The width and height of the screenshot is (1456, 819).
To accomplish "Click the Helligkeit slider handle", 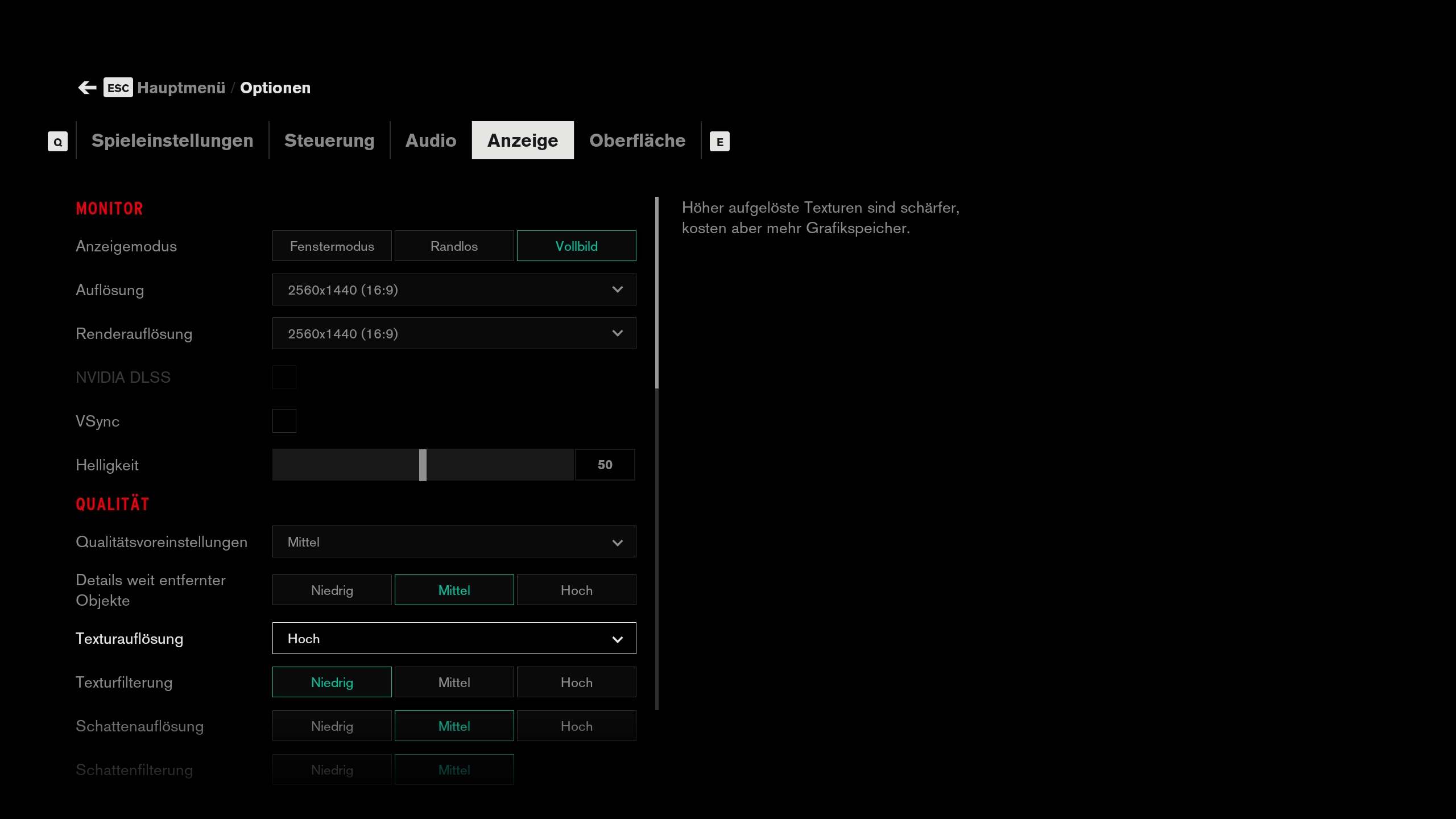I will click(423, 465).
